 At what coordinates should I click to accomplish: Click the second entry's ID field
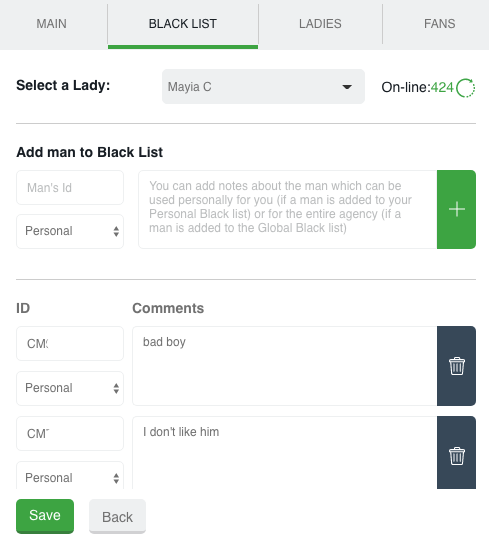click(70, 433)
